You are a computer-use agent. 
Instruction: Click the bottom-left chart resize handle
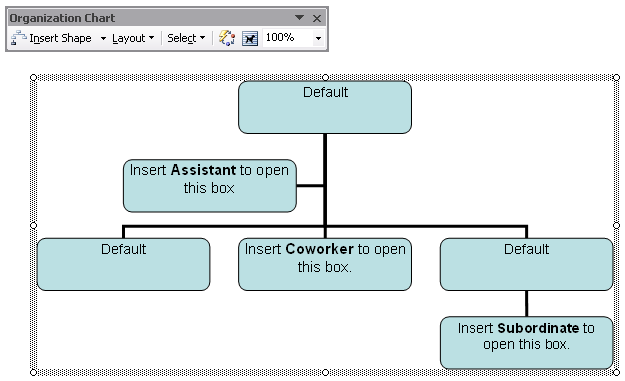point(33,373)
